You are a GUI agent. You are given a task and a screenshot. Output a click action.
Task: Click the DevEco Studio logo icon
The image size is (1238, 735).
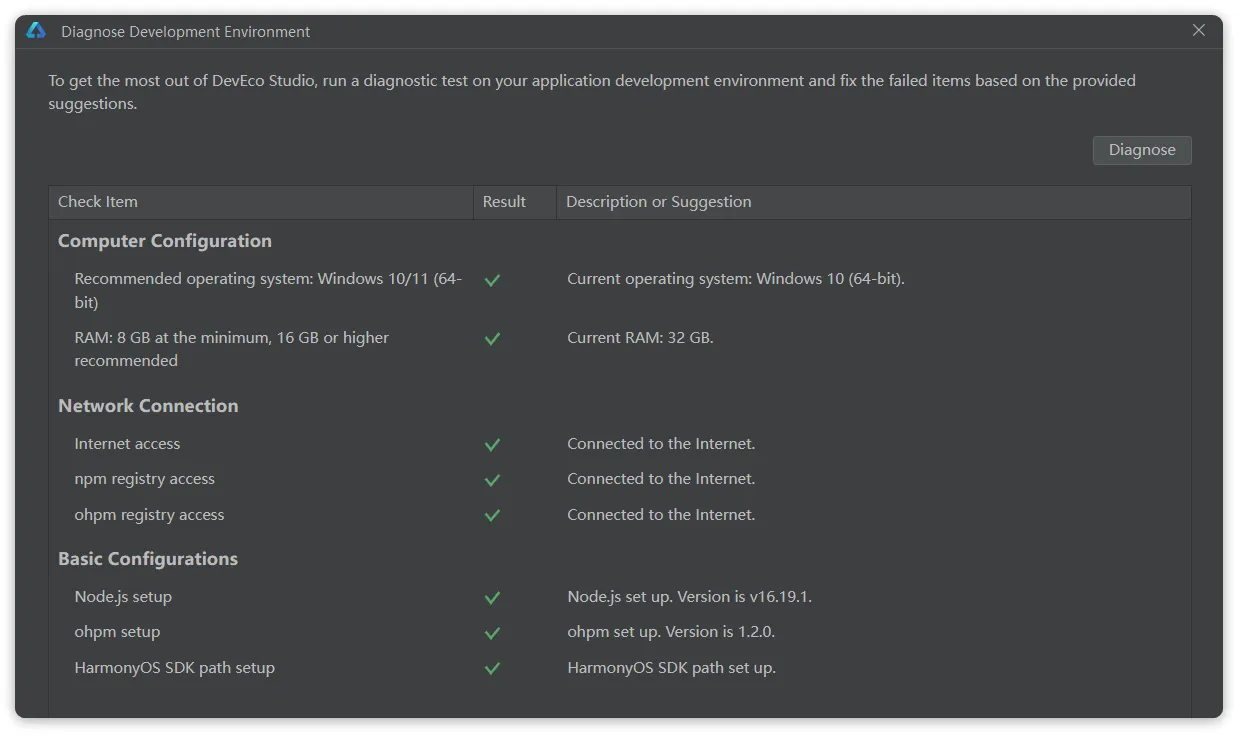(36, 31)
